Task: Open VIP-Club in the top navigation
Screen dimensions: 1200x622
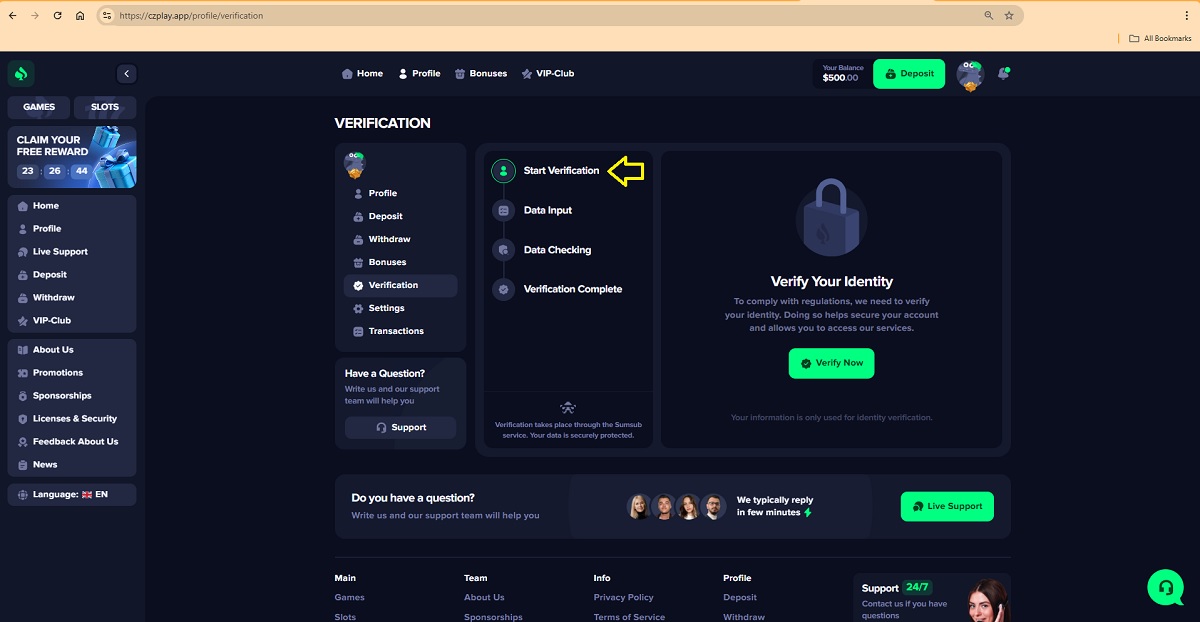Action: [x=547, y=74]
